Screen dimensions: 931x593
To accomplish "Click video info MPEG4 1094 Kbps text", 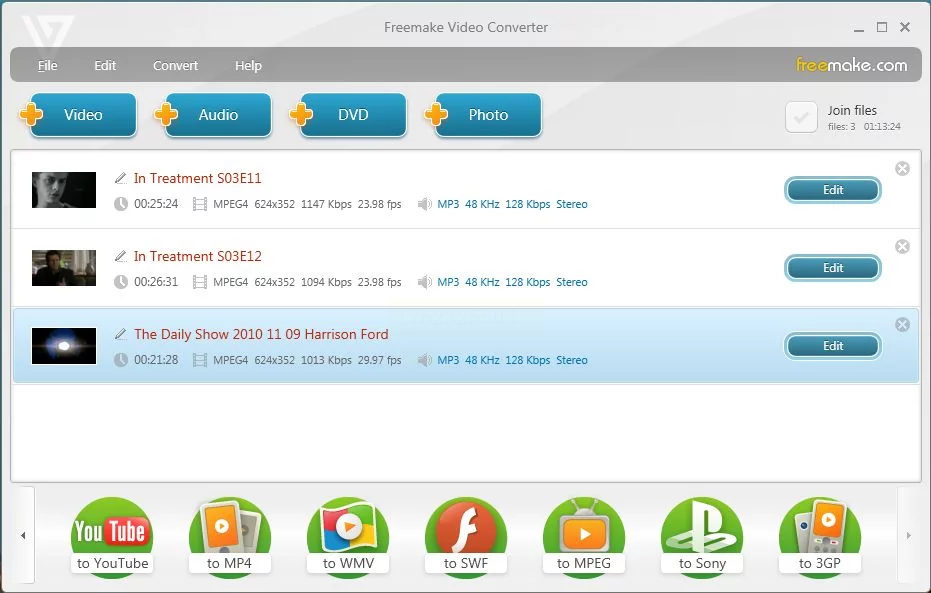I will click(x=307, y=282).
